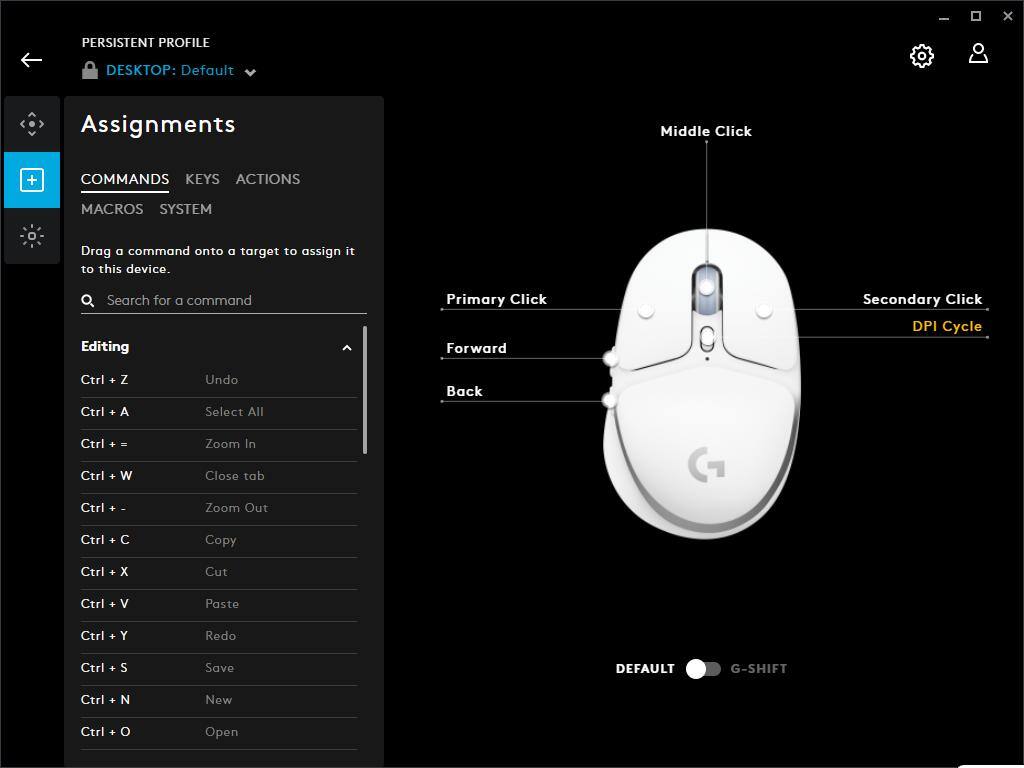Click the search magnifier icon
The width and height of the screenshot is (1024, 768).
(88, 300)
